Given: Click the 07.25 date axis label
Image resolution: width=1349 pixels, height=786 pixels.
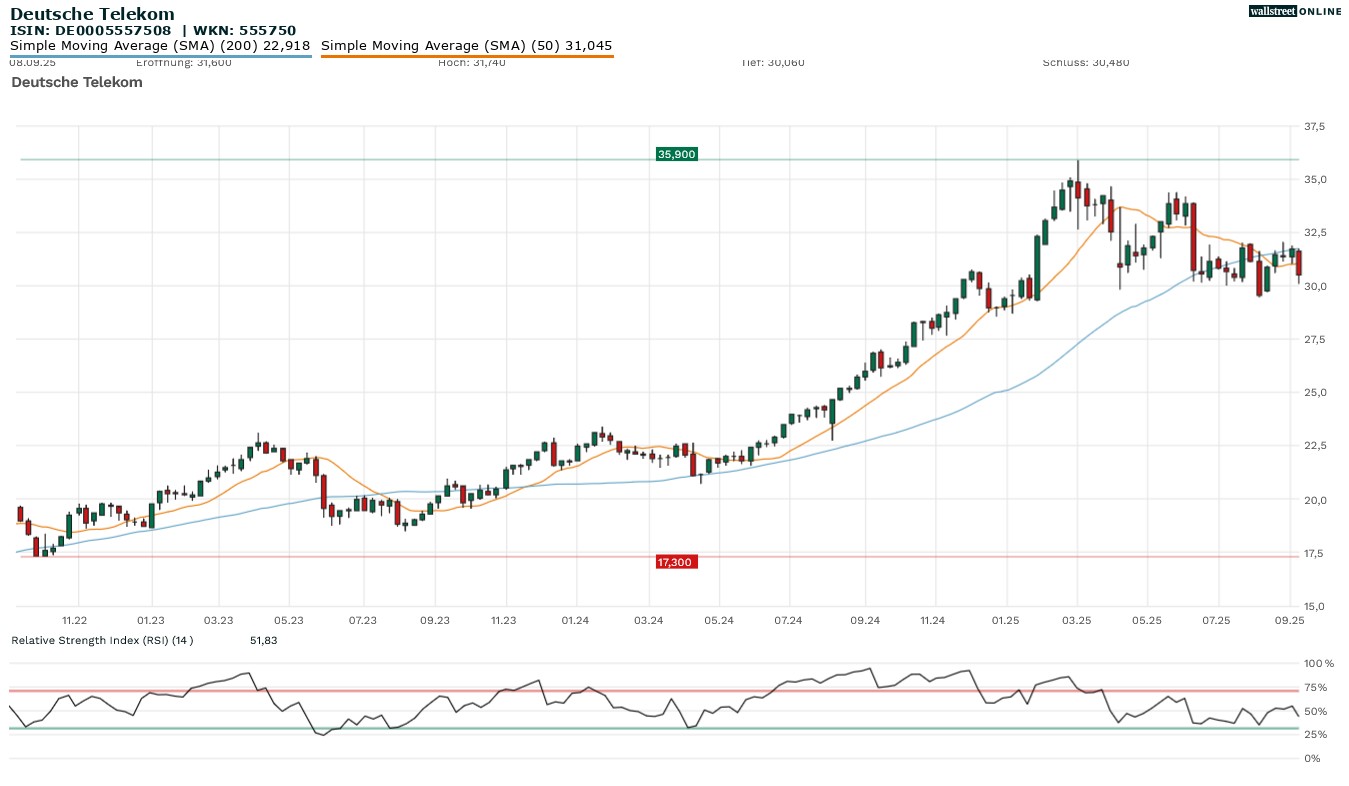Looking at the screenshot, I should 1217,621.
